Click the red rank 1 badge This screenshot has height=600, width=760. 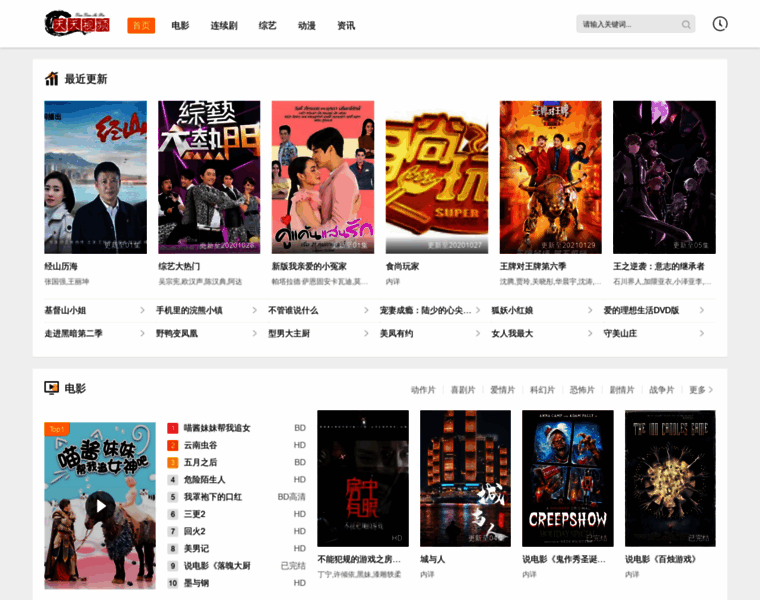[172, 428]
